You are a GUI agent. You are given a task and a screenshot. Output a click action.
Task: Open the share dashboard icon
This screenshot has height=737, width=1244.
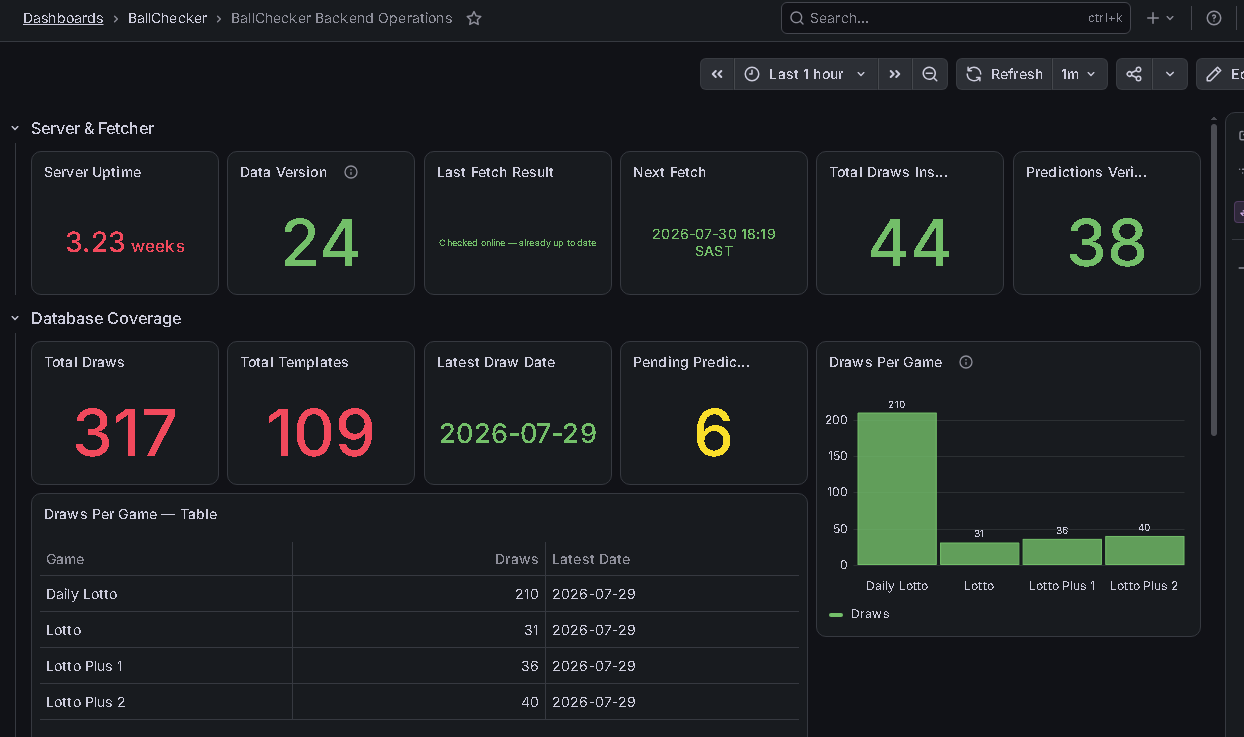(x=1134, y=74)
